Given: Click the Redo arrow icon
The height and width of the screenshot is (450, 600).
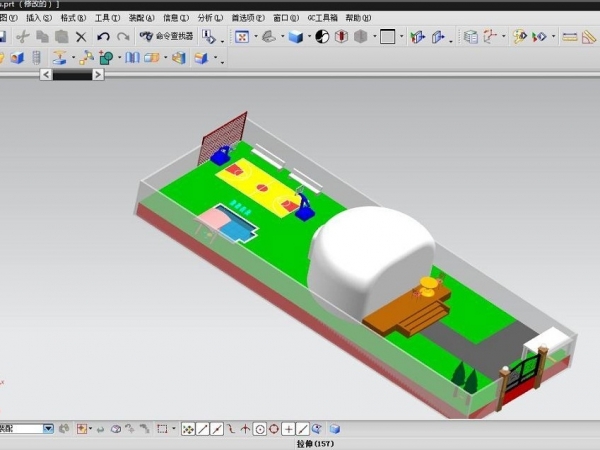Looking at the screenshot, I should click(x=123, y=37).
